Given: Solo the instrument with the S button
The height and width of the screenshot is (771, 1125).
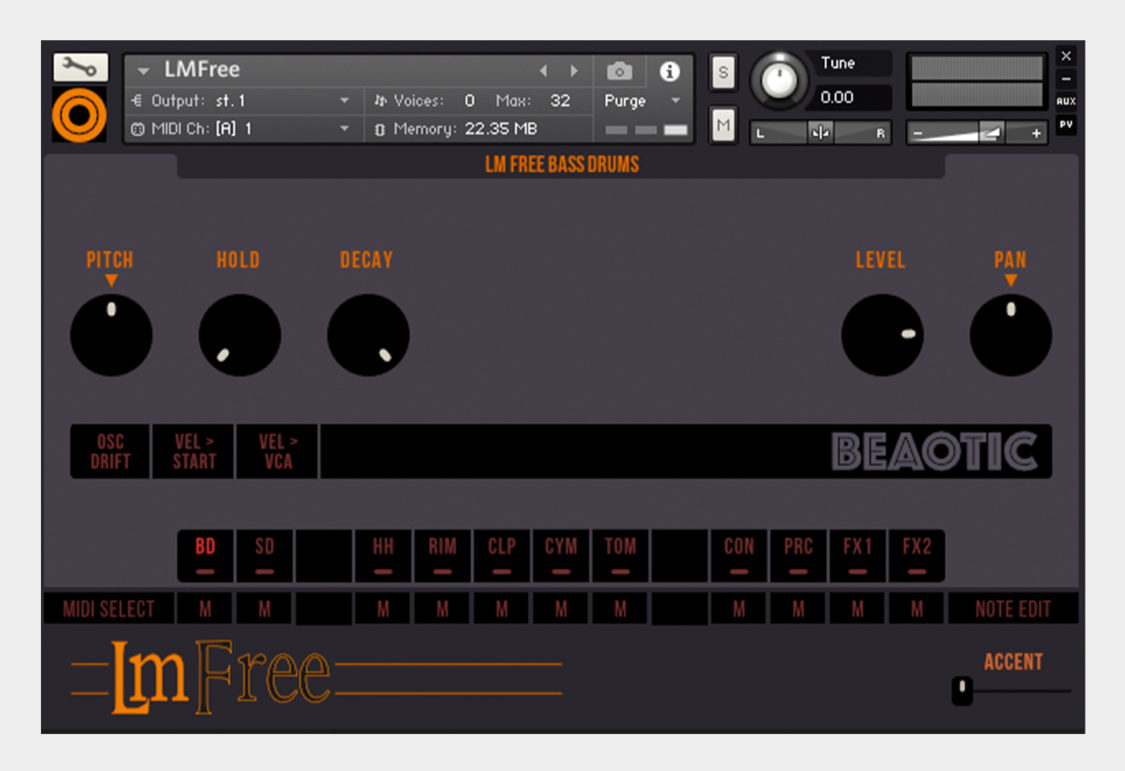Looking at the screenshot, I should pyautogui.click(x=722, y=72).
